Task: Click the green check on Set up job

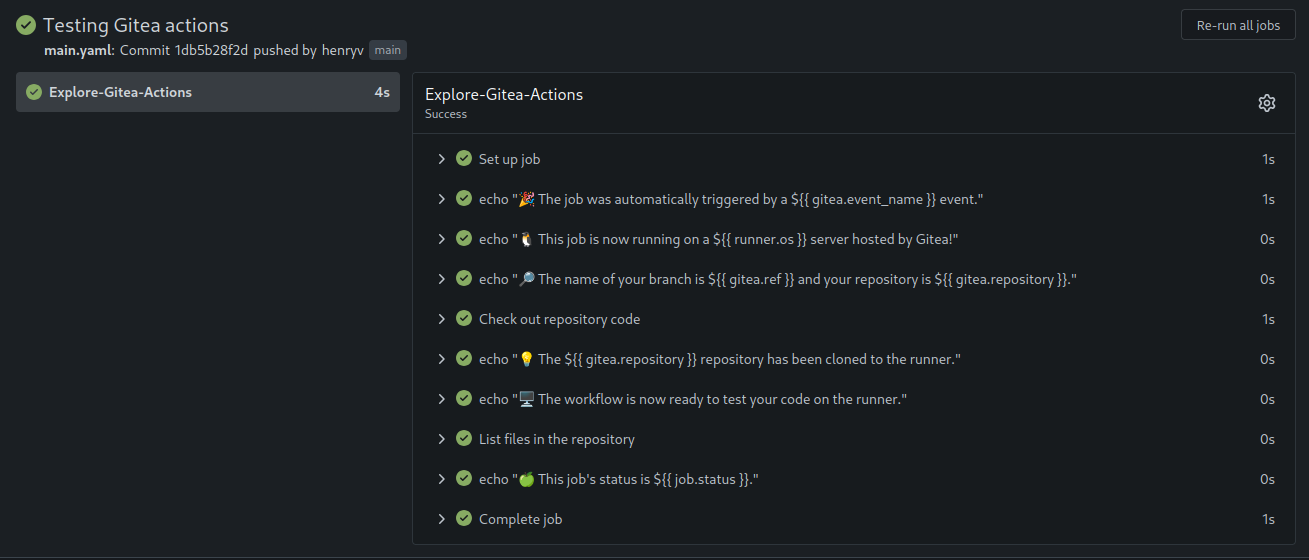Action: (x=464, y=159)
